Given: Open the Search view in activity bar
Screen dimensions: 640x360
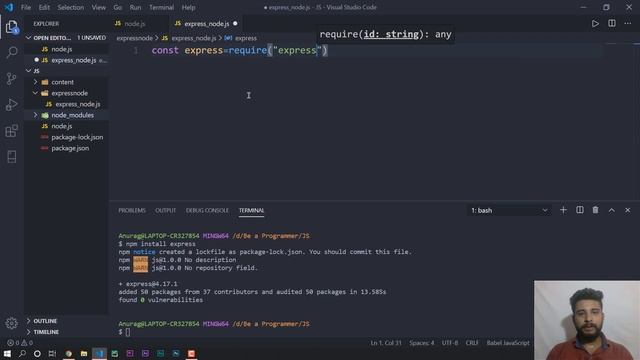Looking at the screenshot, I should tap(12, 52).
